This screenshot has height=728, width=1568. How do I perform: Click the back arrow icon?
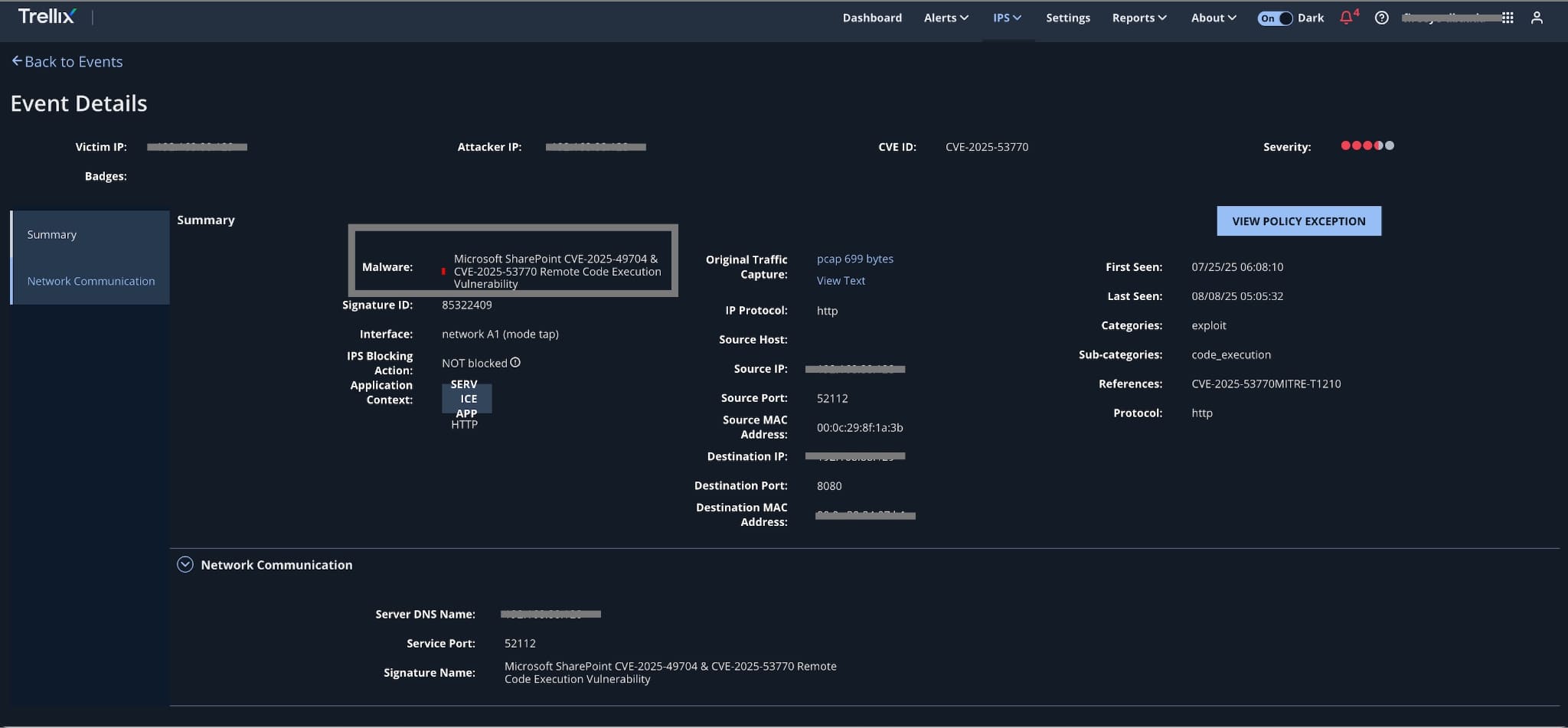(17, 60)
